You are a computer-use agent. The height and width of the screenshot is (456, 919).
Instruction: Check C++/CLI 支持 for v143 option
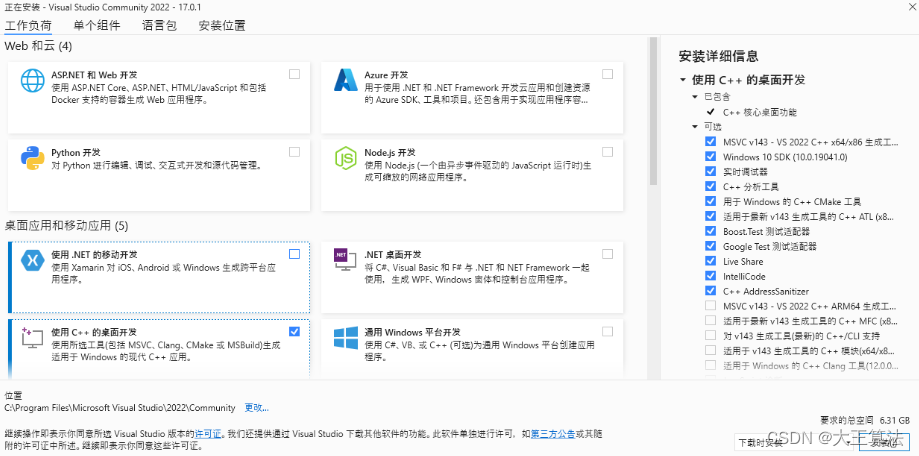[x=710, y=335]
